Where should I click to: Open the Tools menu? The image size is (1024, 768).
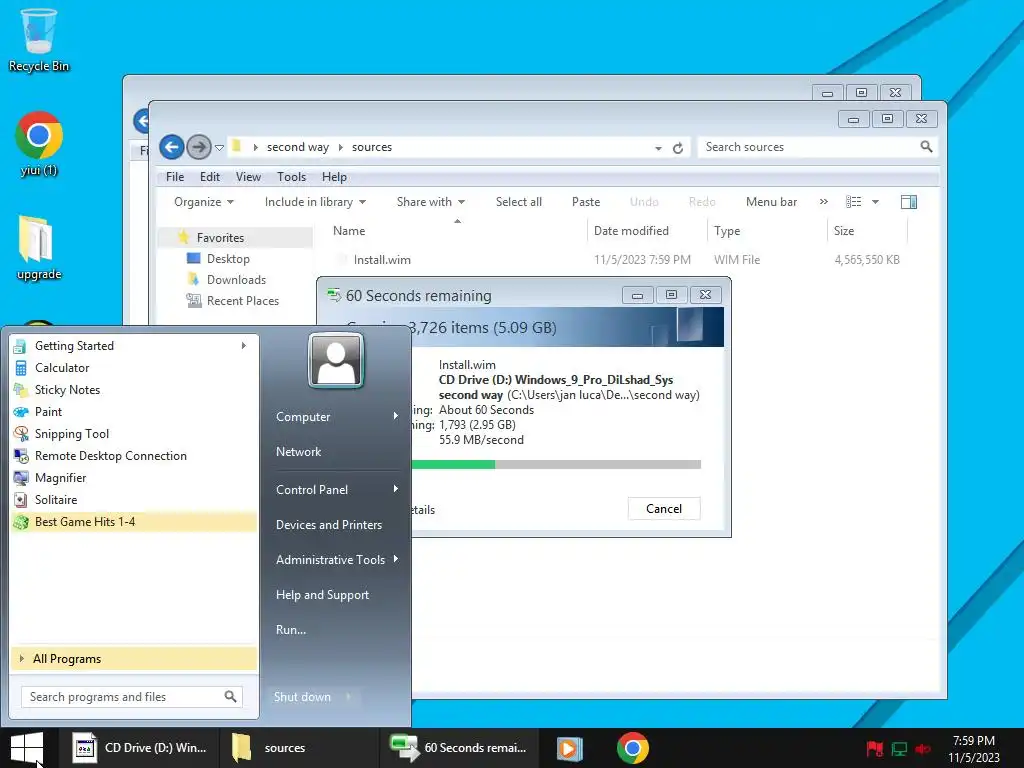coord(291,177)
